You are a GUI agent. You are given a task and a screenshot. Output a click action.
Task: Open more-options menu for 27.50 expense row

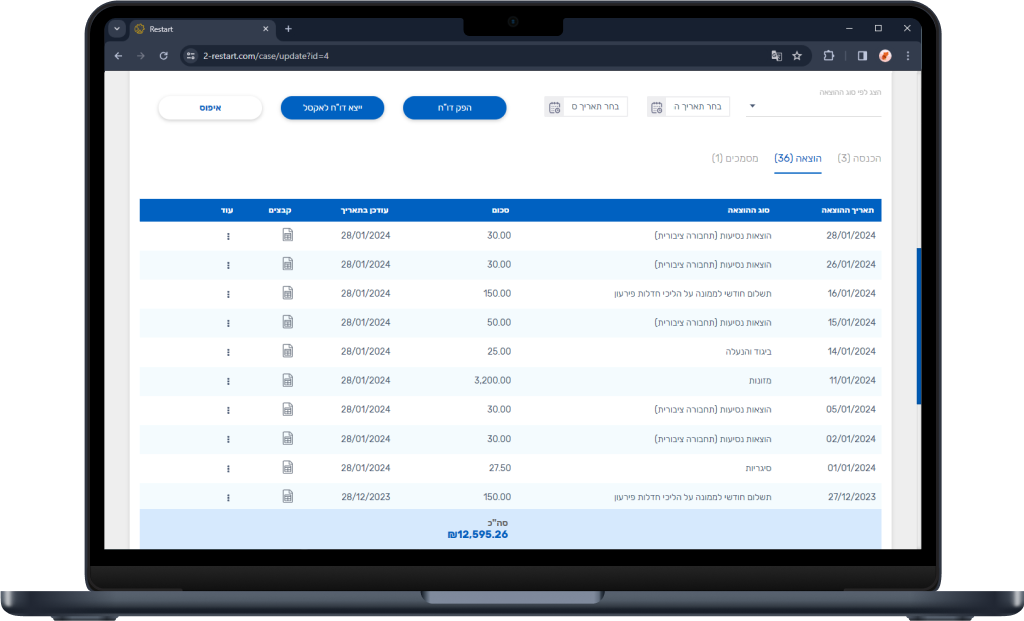[228, 469]
